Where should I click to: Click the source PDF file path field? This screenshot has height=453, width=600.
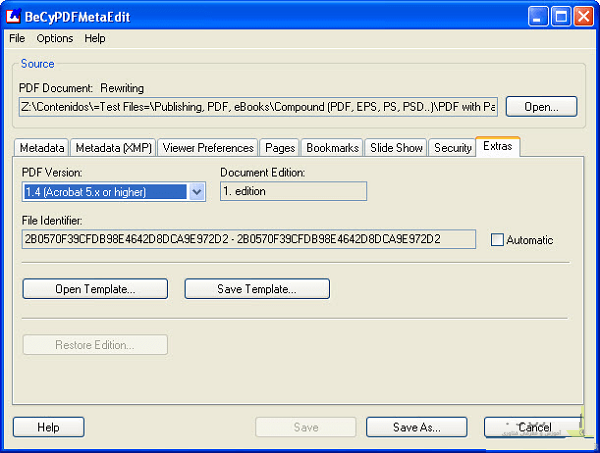pos(258,107)
